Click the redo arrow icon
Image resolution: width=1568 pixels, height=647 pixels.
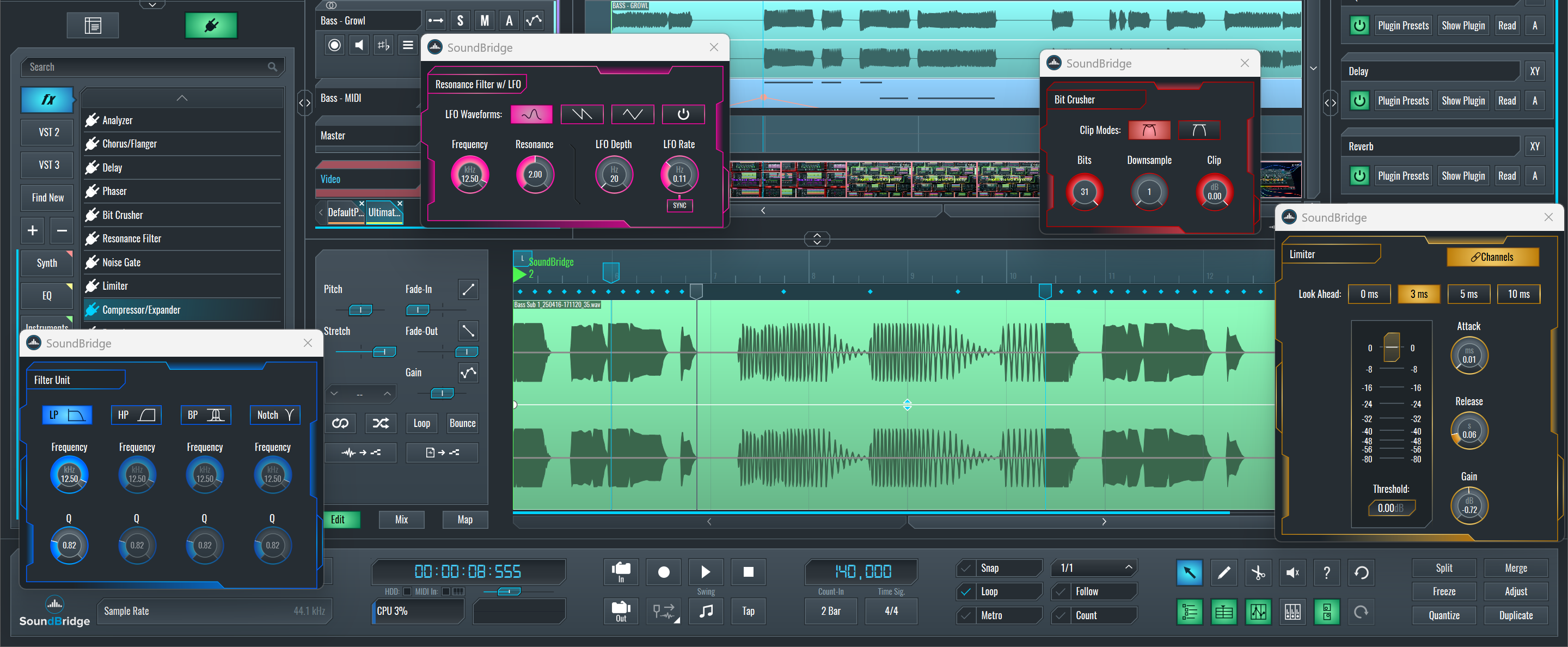[1361, 612]
